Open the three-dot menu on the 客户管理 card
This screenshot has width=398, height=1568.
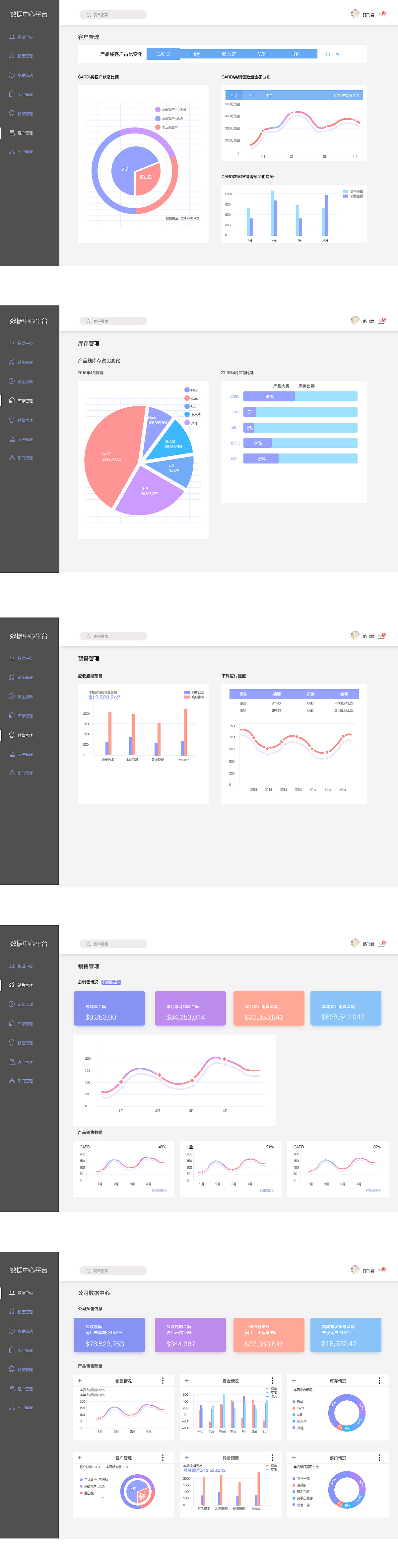click(163, 1458)
